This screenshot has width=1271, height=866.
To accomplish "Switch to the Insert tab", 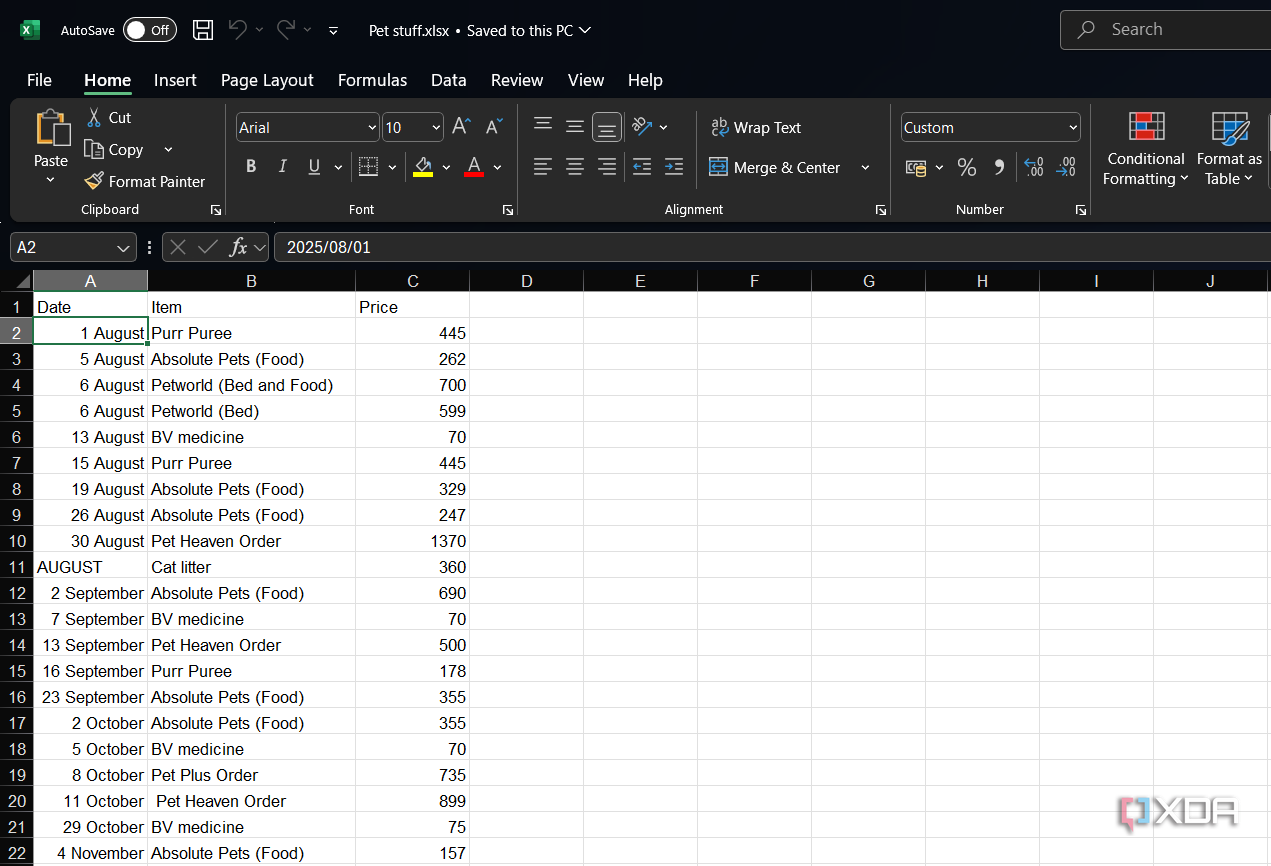I will pyautogui.click(x=175, y=80).
